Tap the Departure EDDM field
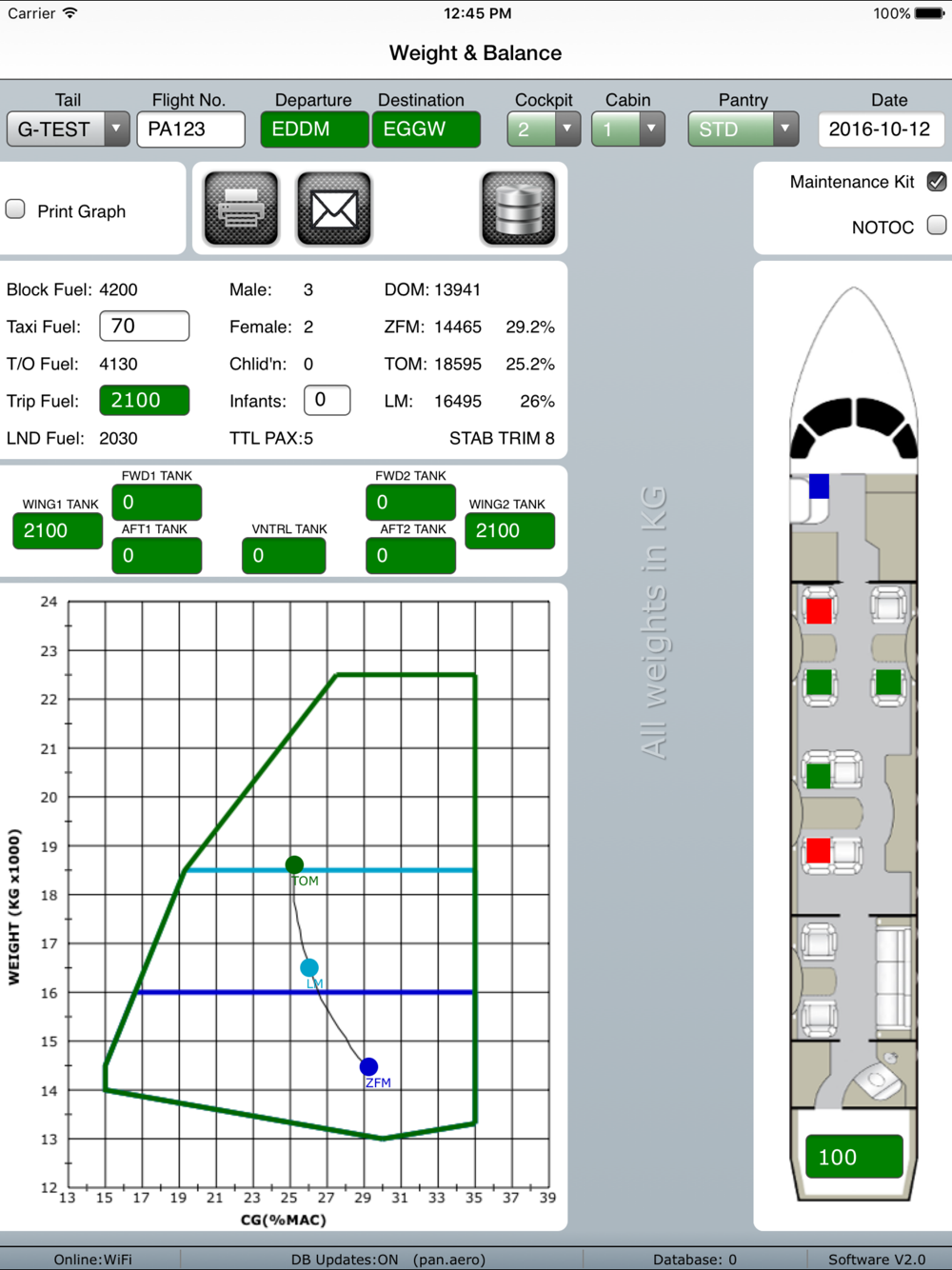Image resolution: width=952 pixels, height=1270 pixels. click(x=314, y=129)
